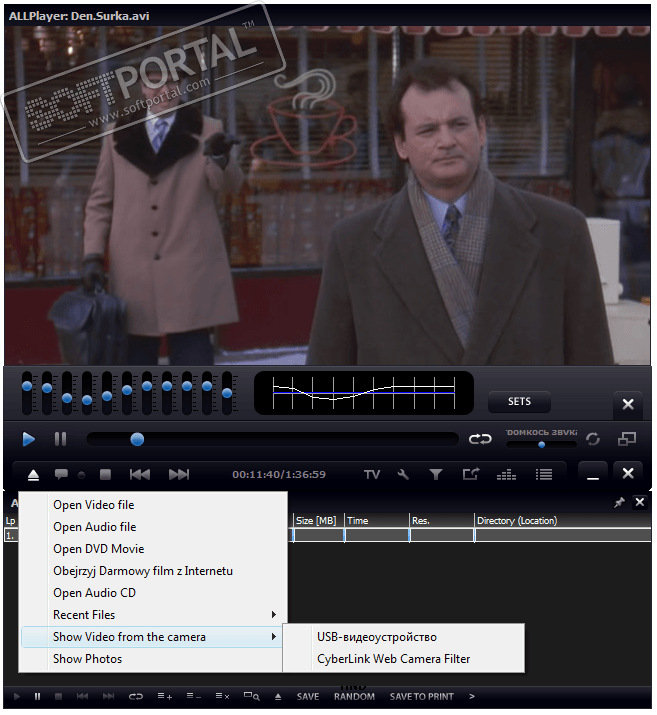Click the first equalizer band slider knob
This screenshot has width=657, height=715.
coord(27,388)
